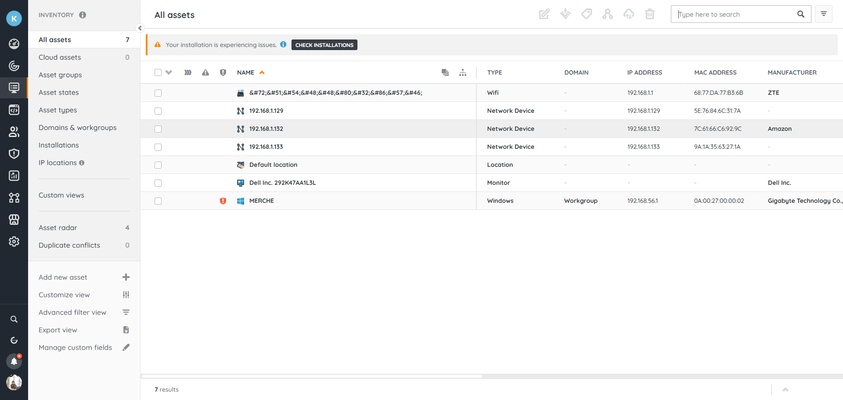Check the box for the MERCHE row
Screen dimensions: 843x400
(158, 201)
